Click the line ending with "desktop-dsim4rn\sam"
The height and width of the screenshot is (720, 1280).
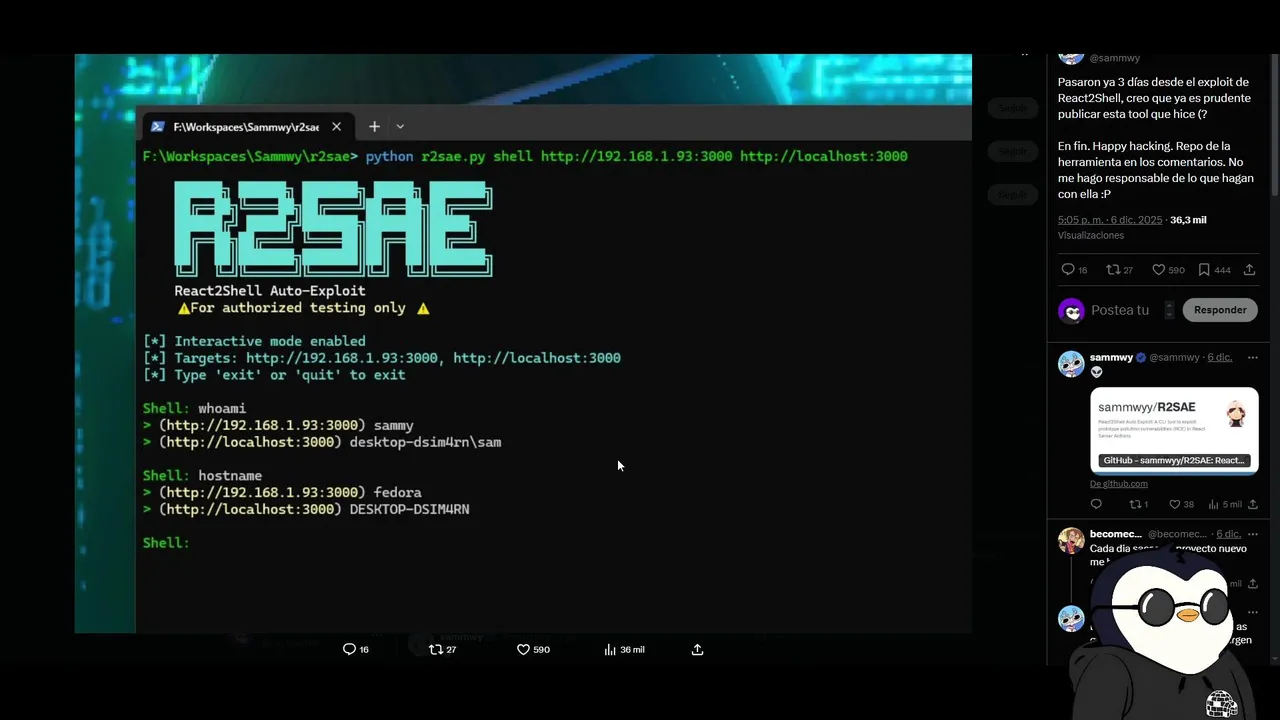322,442
